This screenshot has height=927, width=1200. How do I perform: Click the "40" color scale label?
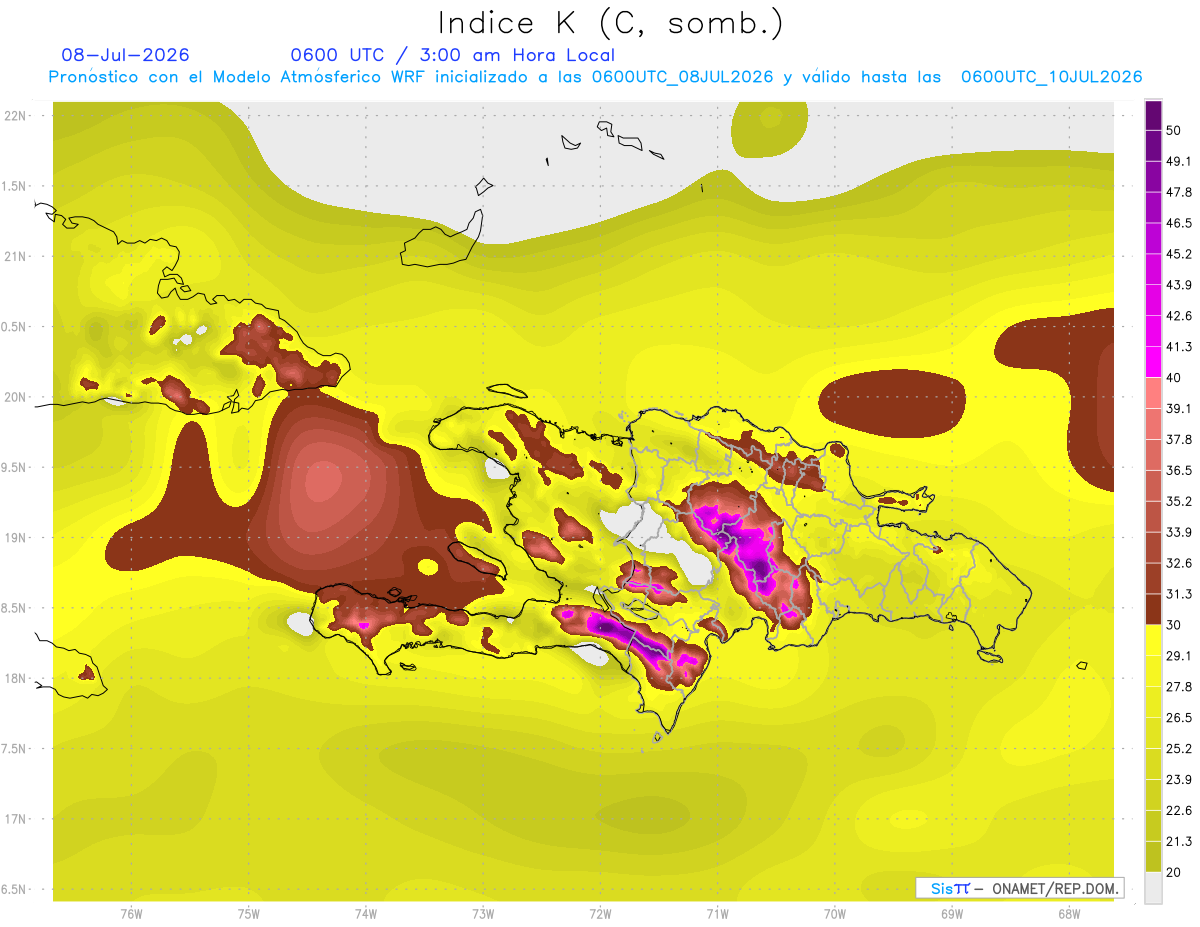click(x=1175, y=377)
